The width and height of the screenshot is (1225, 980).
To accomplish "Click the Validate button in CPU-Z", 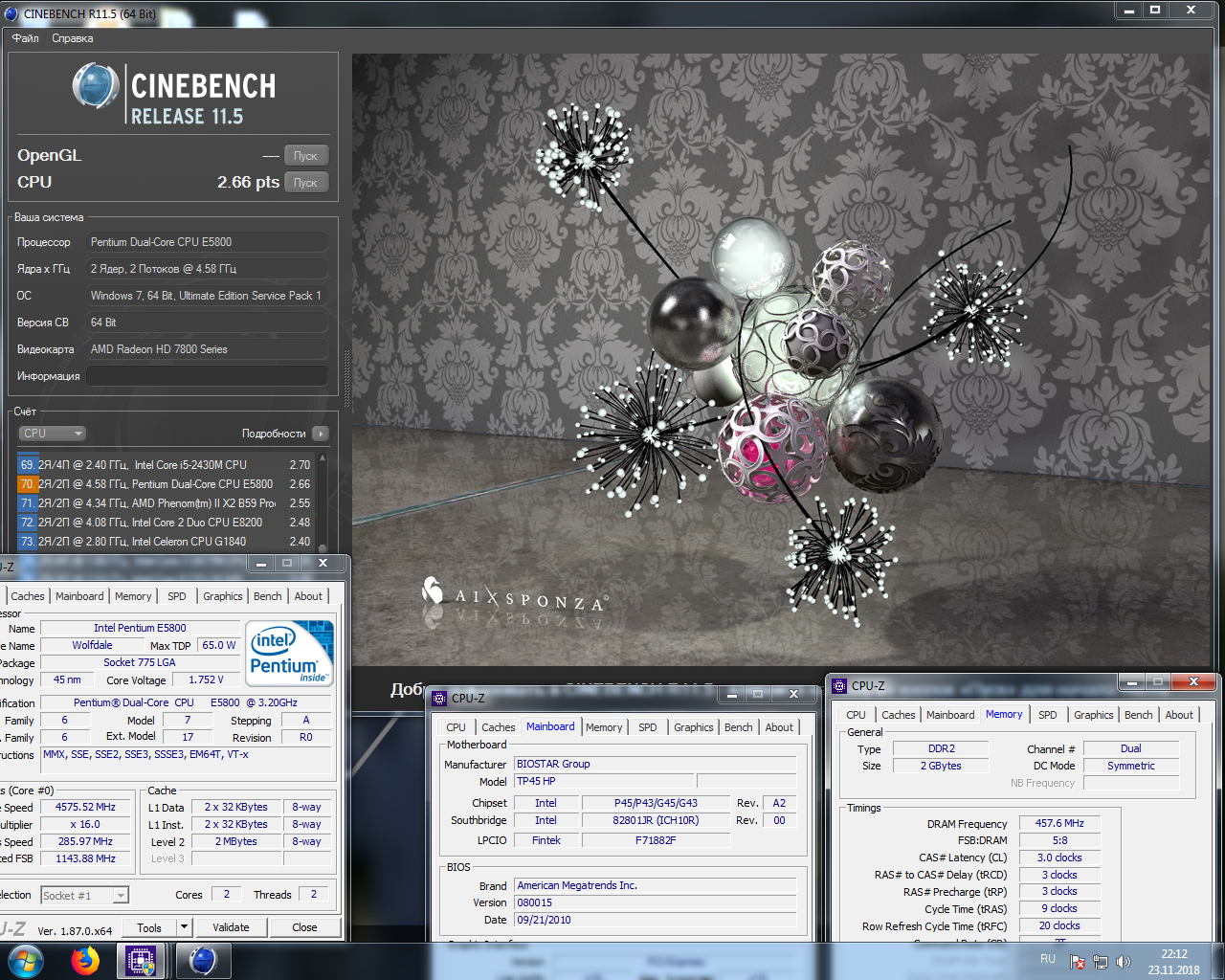I will point(231,927).
